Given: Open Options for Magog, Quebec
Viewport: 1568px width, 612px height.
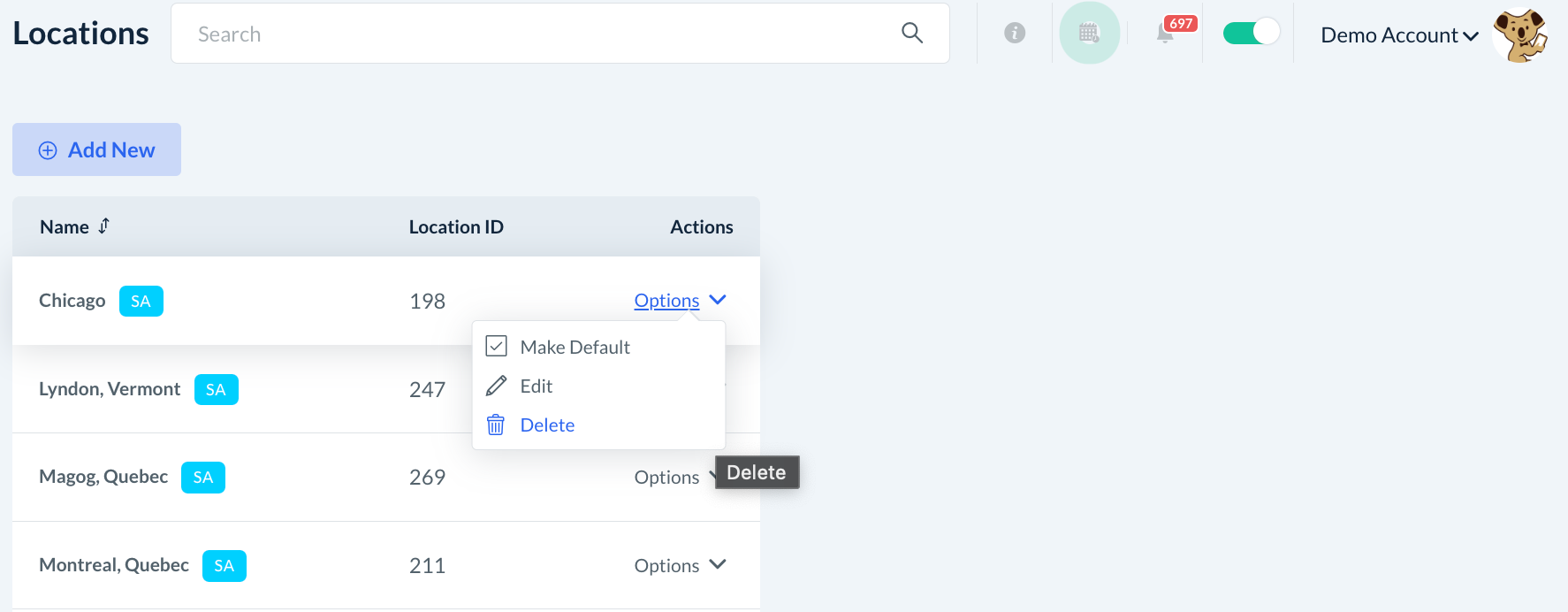Looking at the screenshot, I should point(667,478).
